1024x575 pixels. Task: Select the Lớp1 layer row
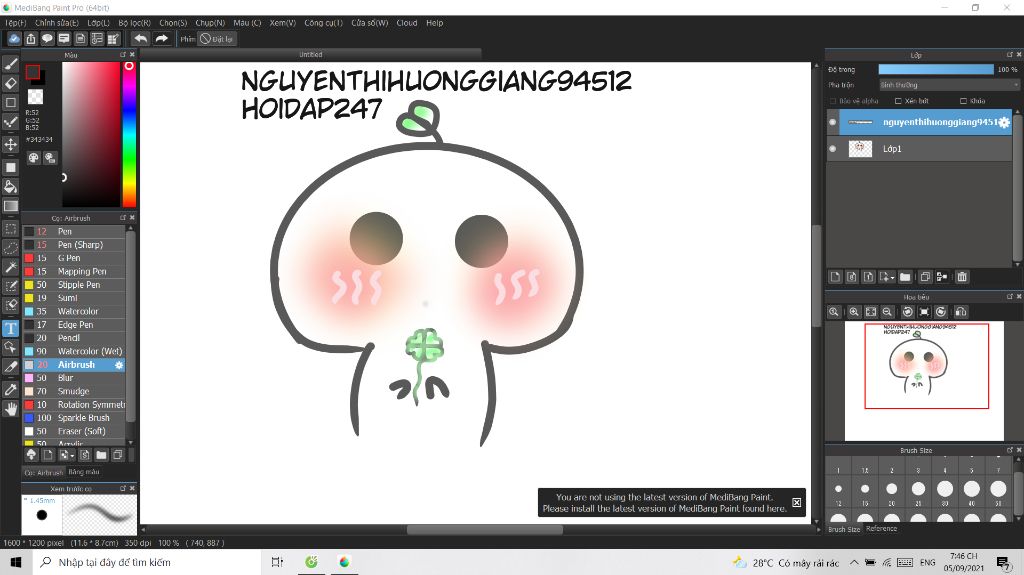[x=919, y=149]
